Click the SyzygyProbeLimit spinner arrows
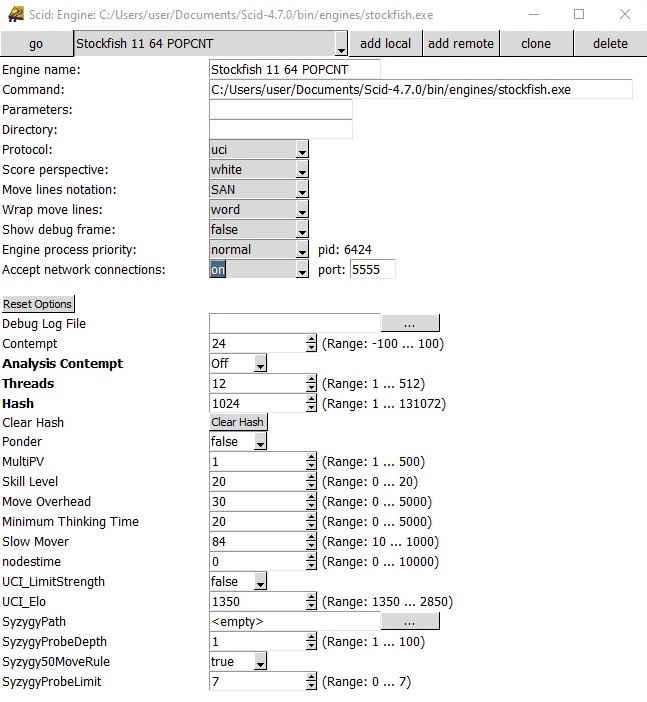Image resolution: width=647 pixels, height=702 pixels. [x=311, y=681]
